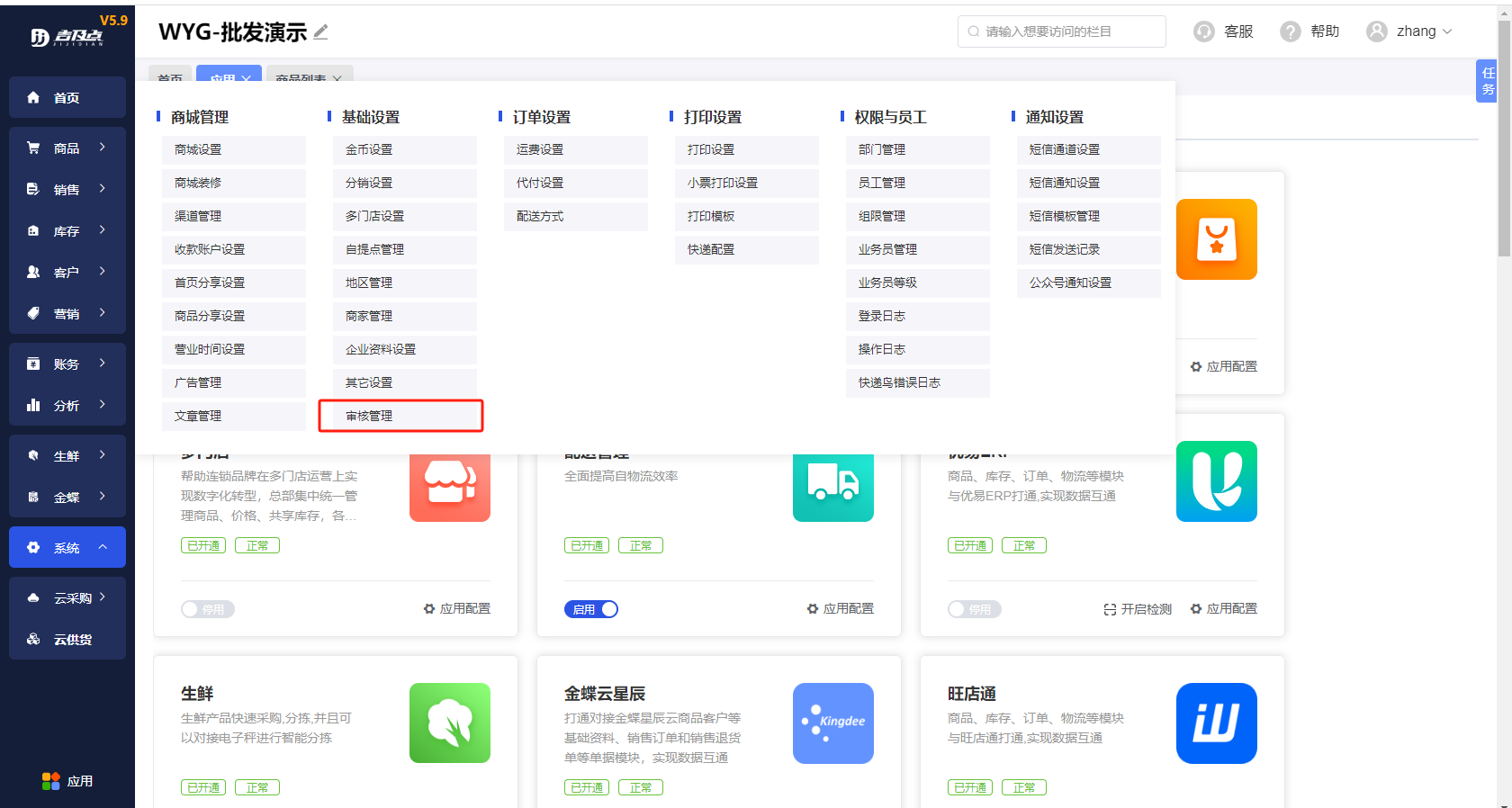The width and height of the screenshot is (1512, 808).
Task: Click the 旺店通 blue app icon
Action: 1216,723
